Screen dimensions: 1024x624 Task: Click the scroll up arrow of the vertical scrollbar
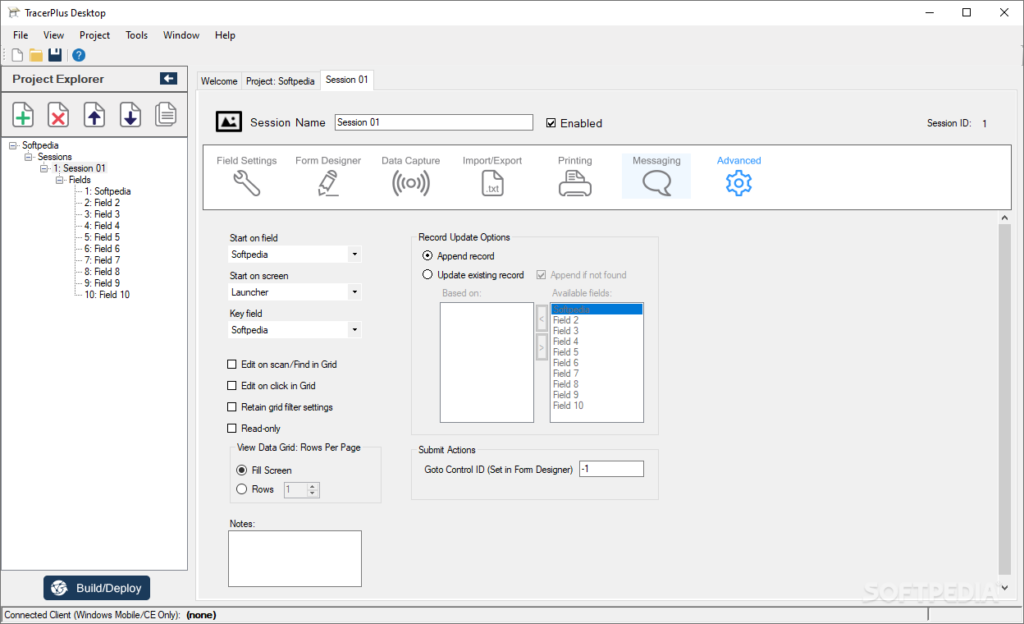pos(1004,217)
